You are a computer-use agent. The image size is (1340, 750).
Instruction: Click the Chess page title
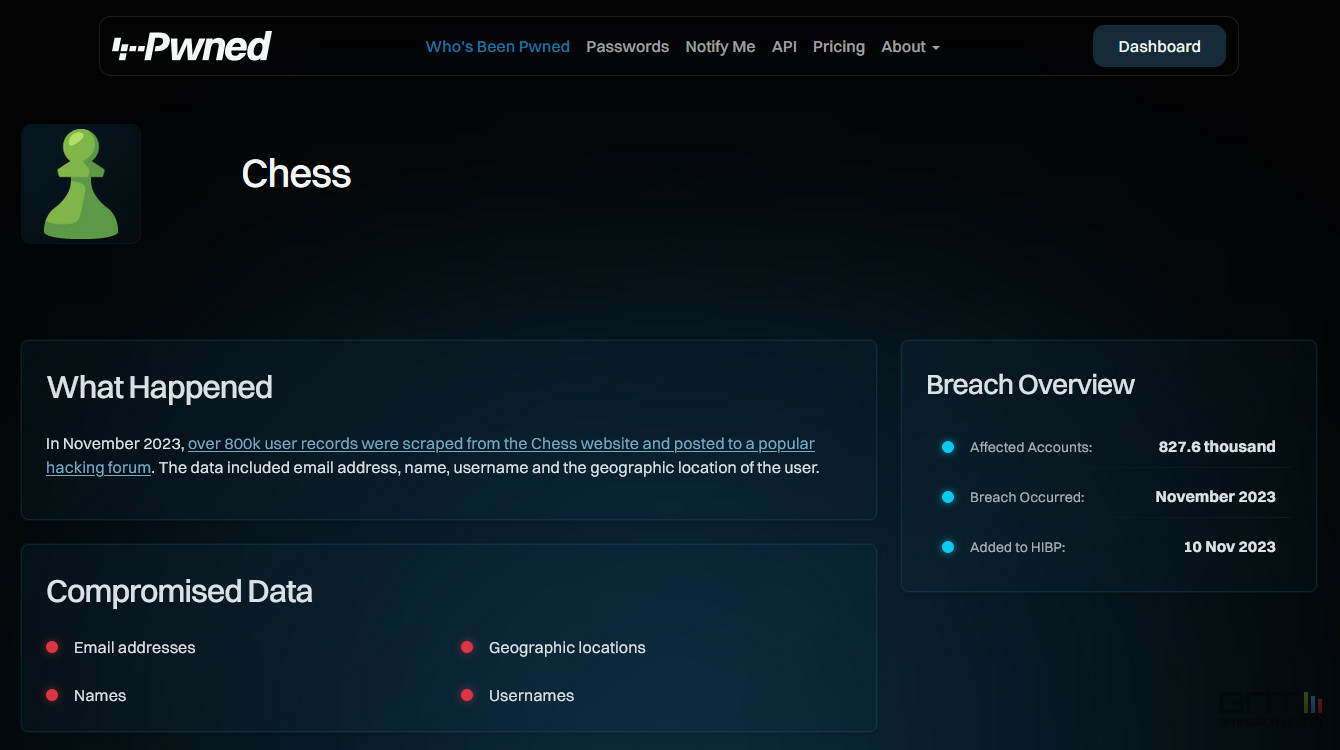pyautogui.click(x=296, y=174)
